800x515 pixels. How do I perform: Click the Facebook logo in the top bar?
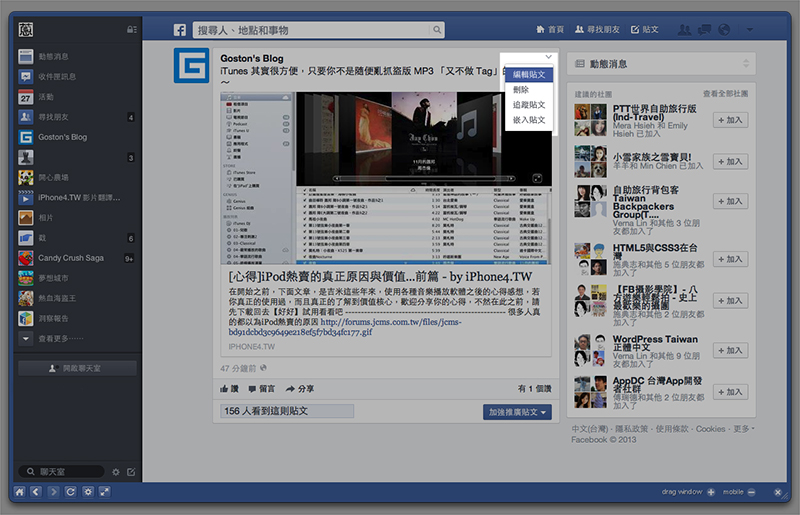[180, 30]
